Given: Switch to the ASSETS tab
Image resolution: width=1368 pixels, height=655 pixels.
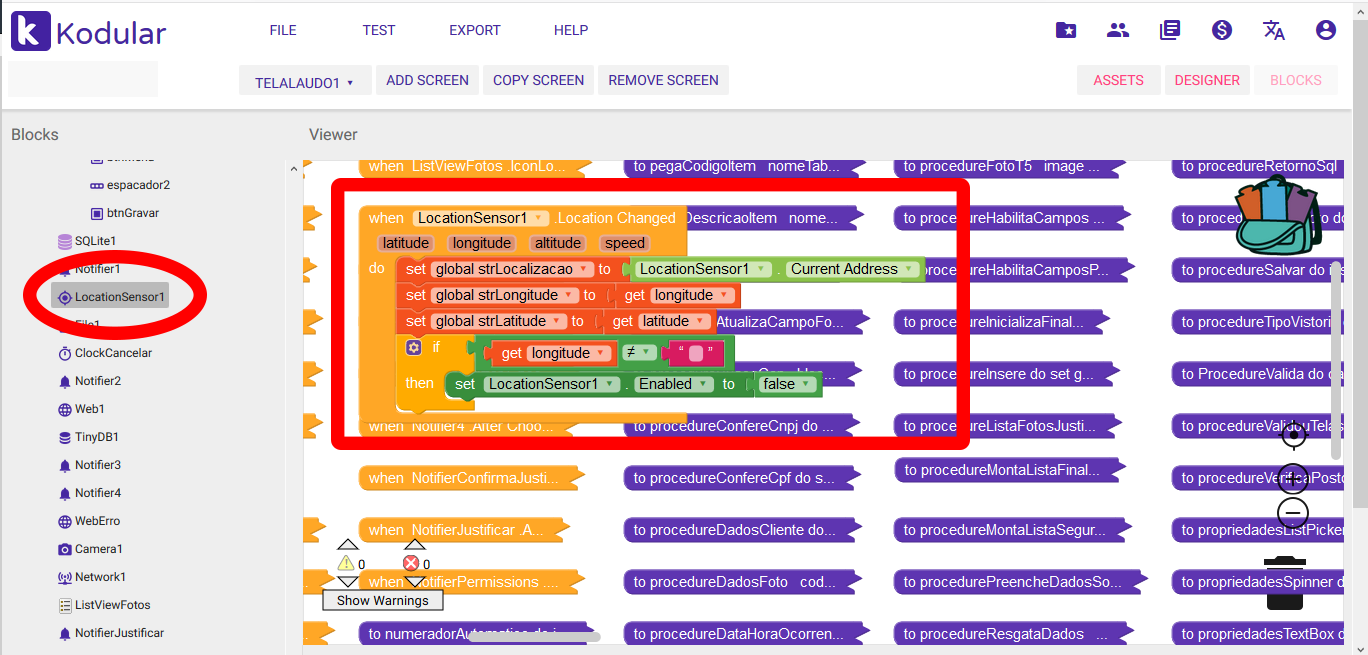Looking at the screenshot, I should [1118, 80].
